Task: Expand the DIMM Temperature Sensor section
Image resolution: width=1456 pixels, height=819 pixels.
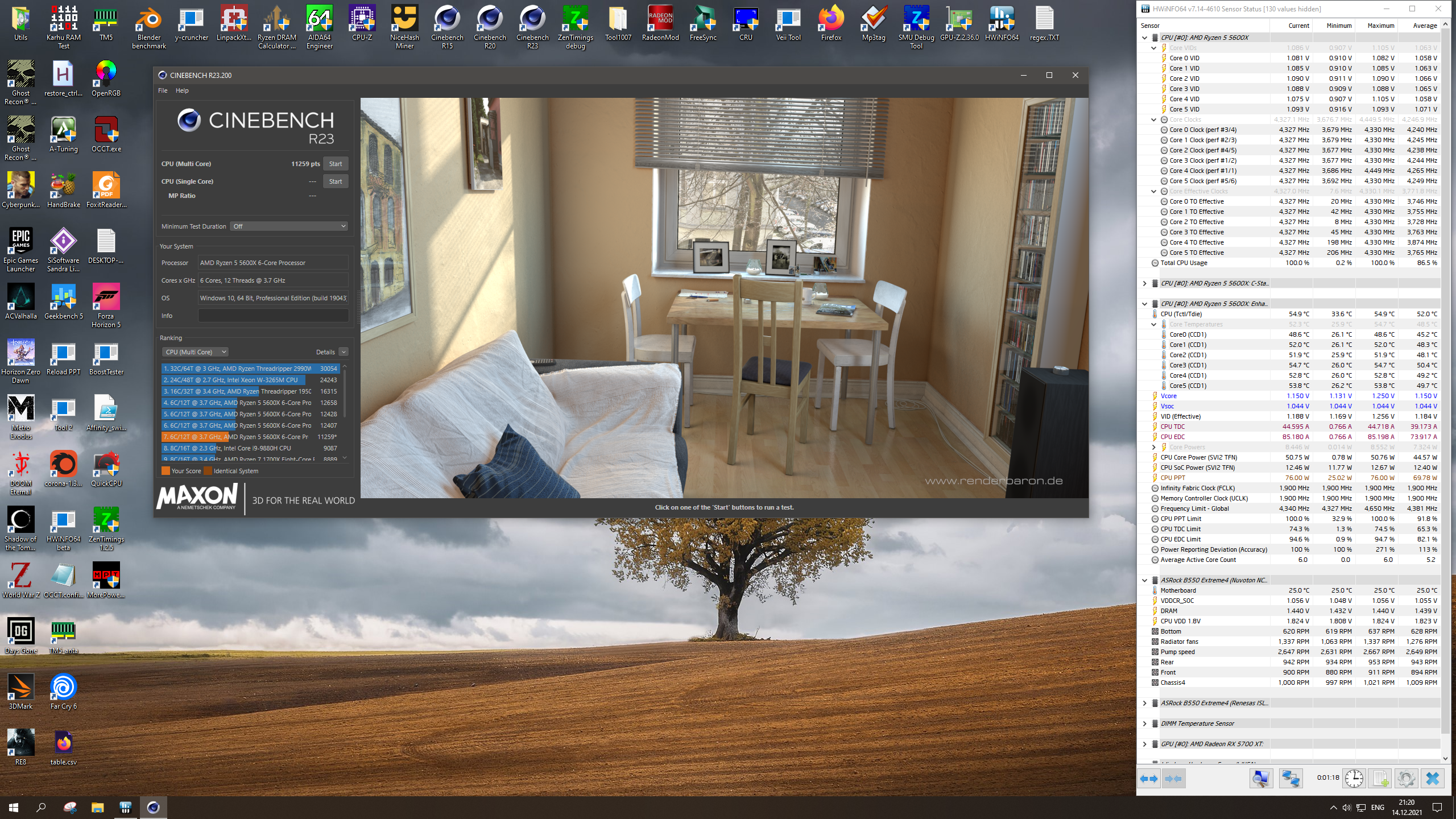Action: 1145,723
